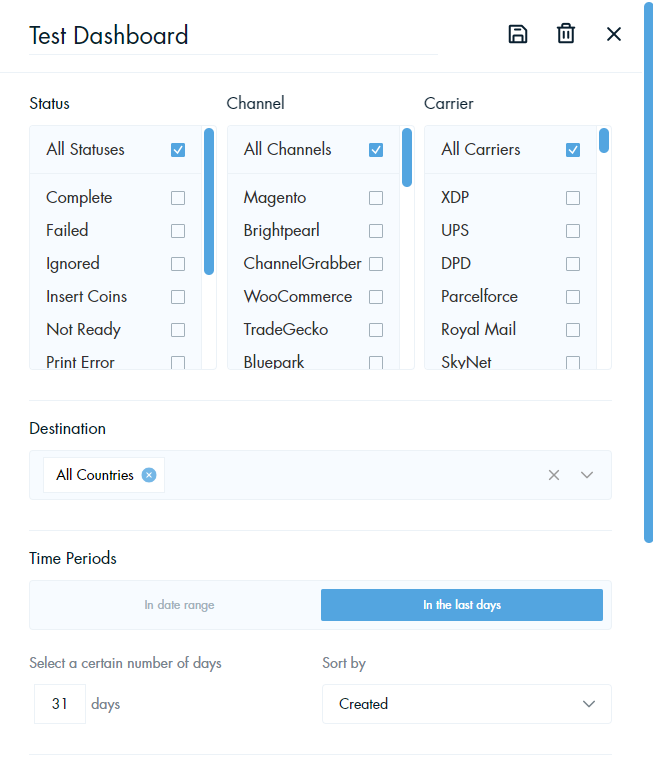Select In the last days tab

coord(462,605)
